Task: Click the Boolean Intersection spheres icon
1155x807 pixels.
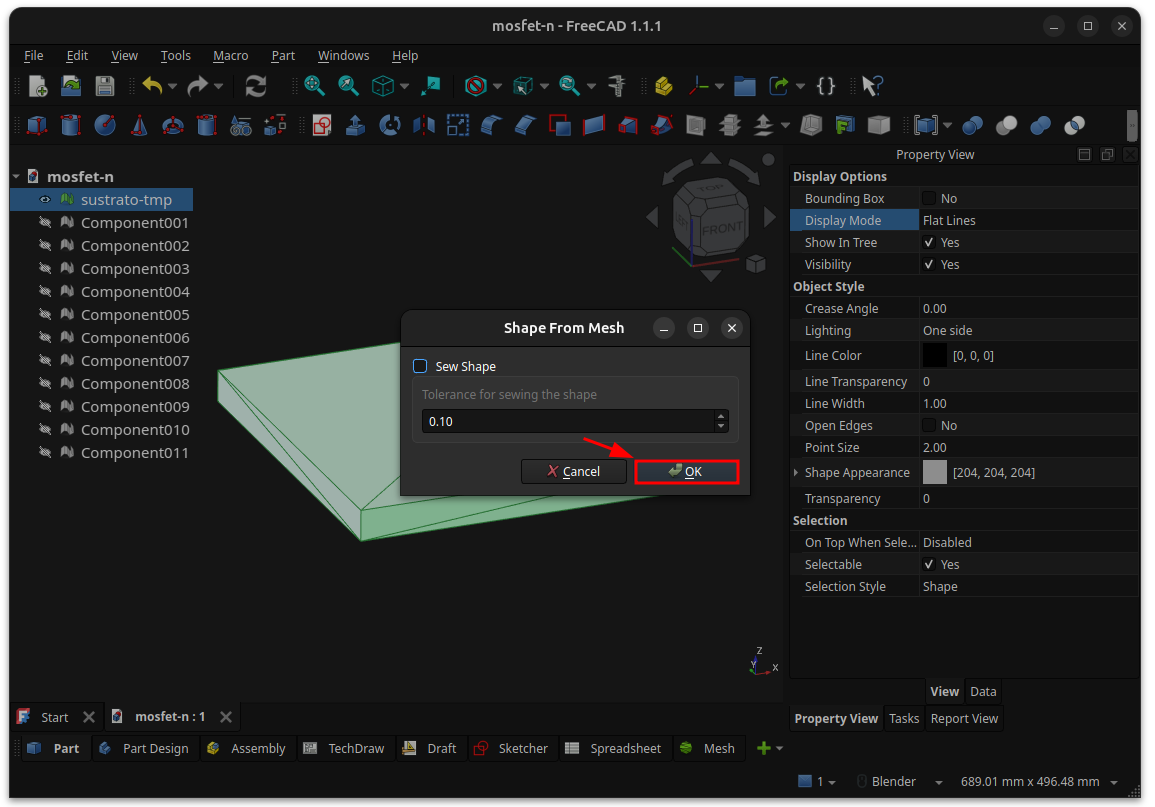Action: [1074, 125]
